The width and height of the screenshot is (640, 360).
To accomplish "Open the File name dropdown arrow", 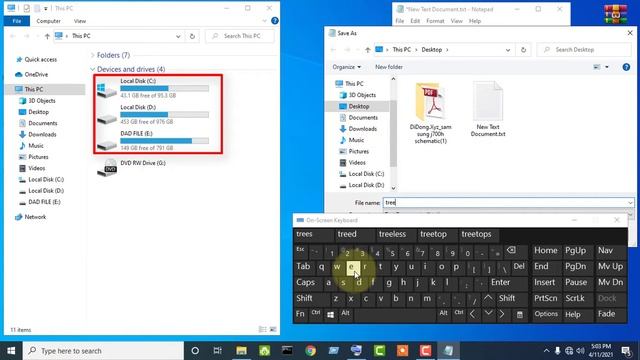I will click(x=630, y=202).
